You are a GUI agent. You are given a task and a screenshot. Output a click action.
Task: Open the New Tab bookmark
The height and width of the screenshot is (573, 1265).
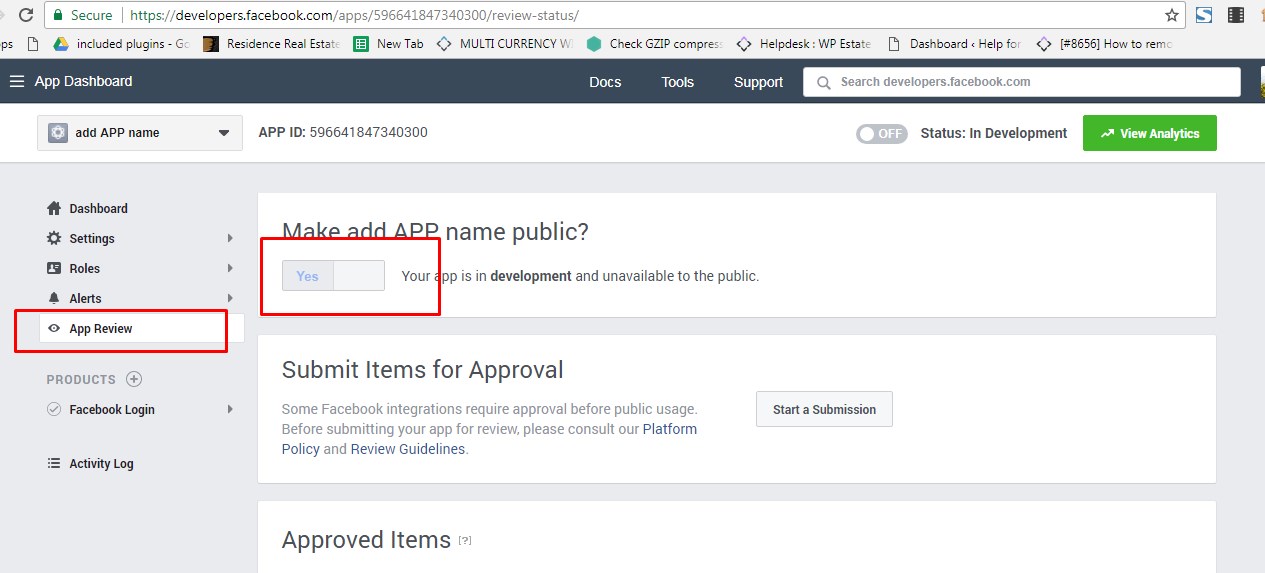coord(389,44)
